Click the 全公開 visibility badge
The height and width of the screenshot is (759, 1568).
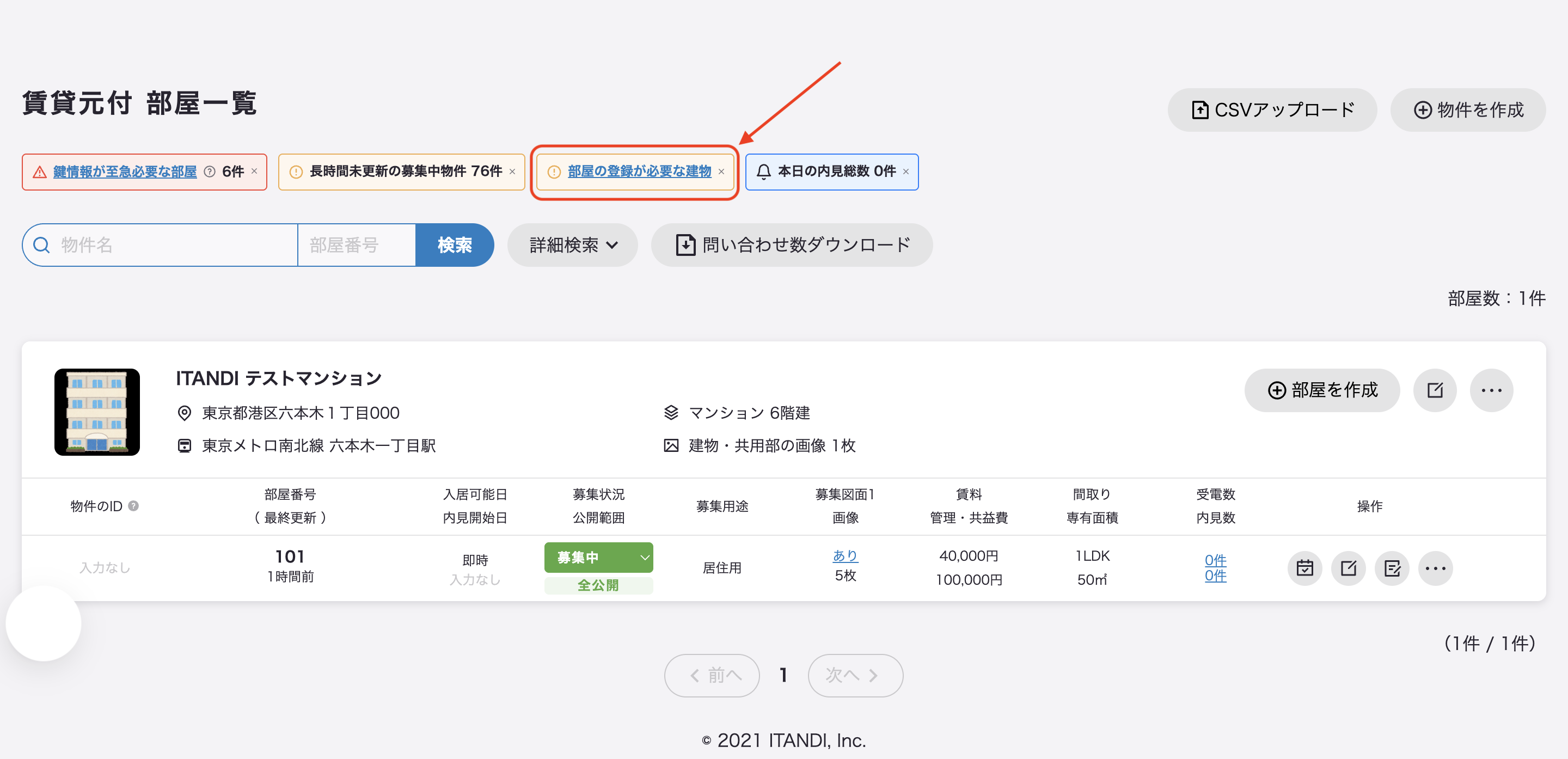(x=599, y=585)
